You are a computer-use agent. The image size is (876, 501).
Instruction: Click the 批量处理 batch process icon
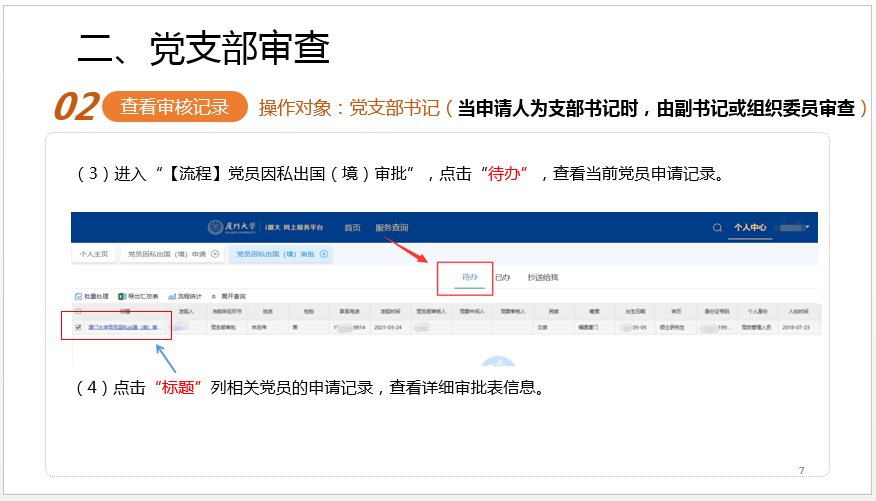[78, 297]
